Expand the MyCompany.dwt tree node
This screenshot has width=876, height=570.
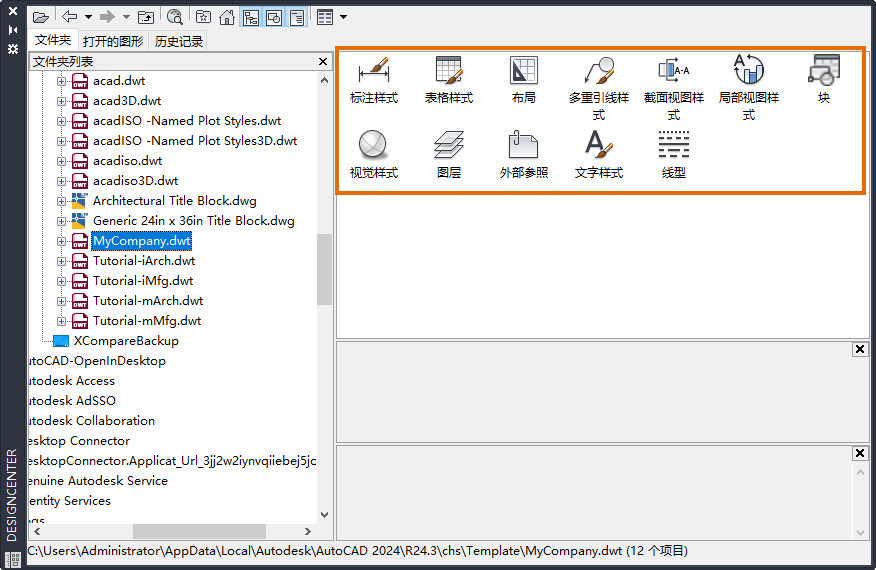click(61, 241)
